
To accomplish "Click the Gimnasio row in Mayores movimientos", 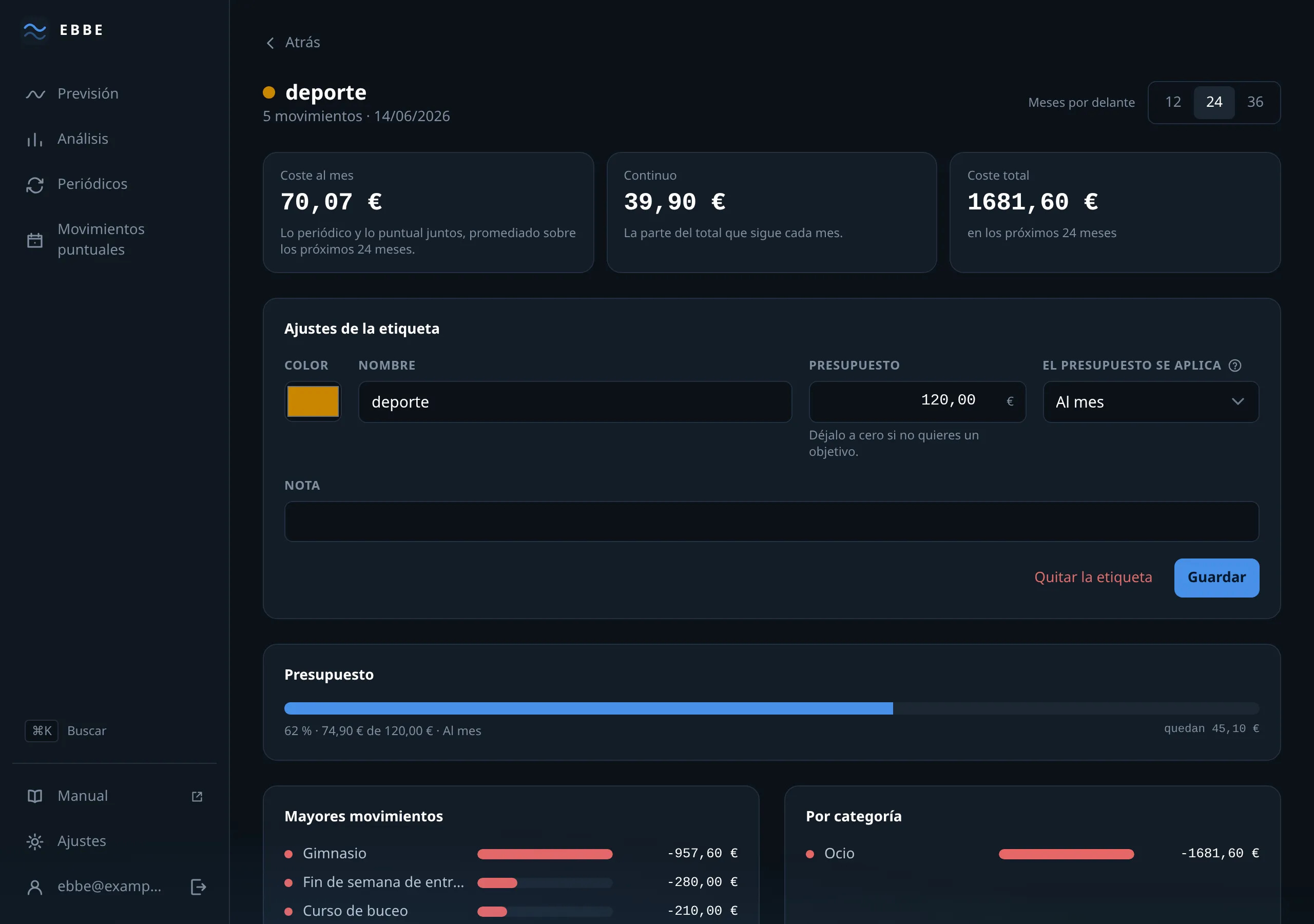I will pos(511,854).
